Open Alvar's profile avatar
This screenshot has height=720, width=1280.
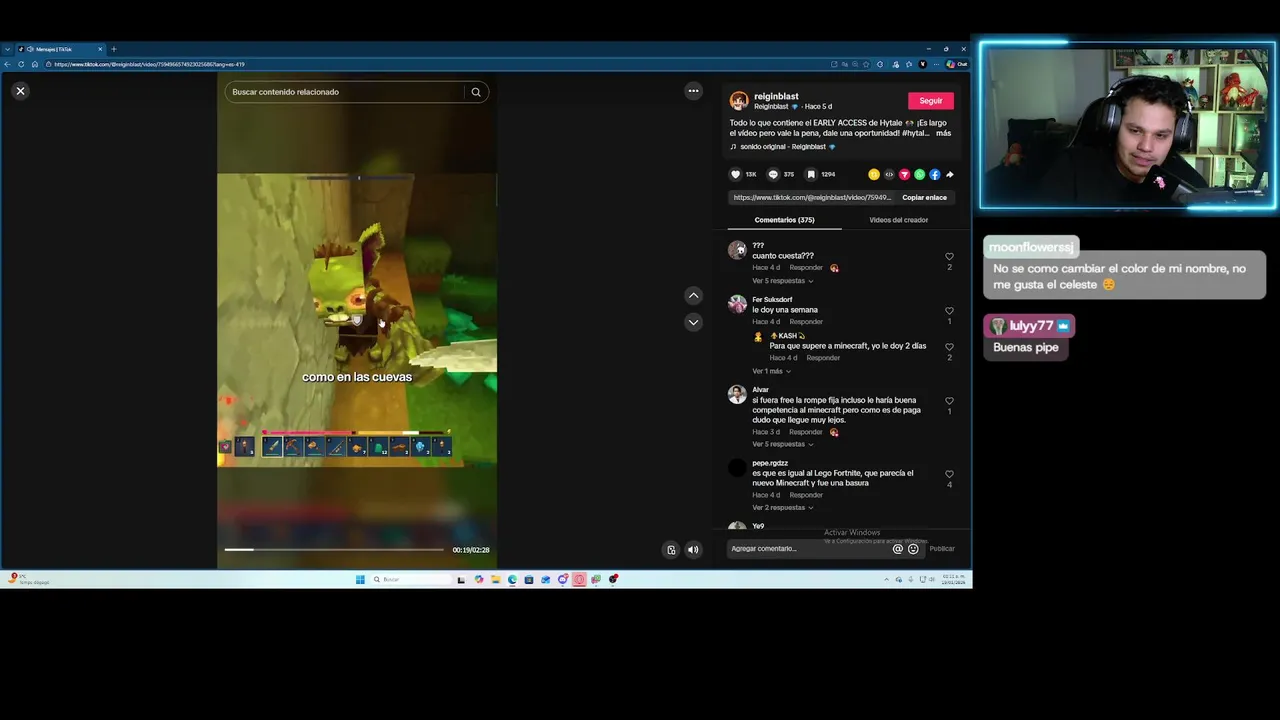737,395
